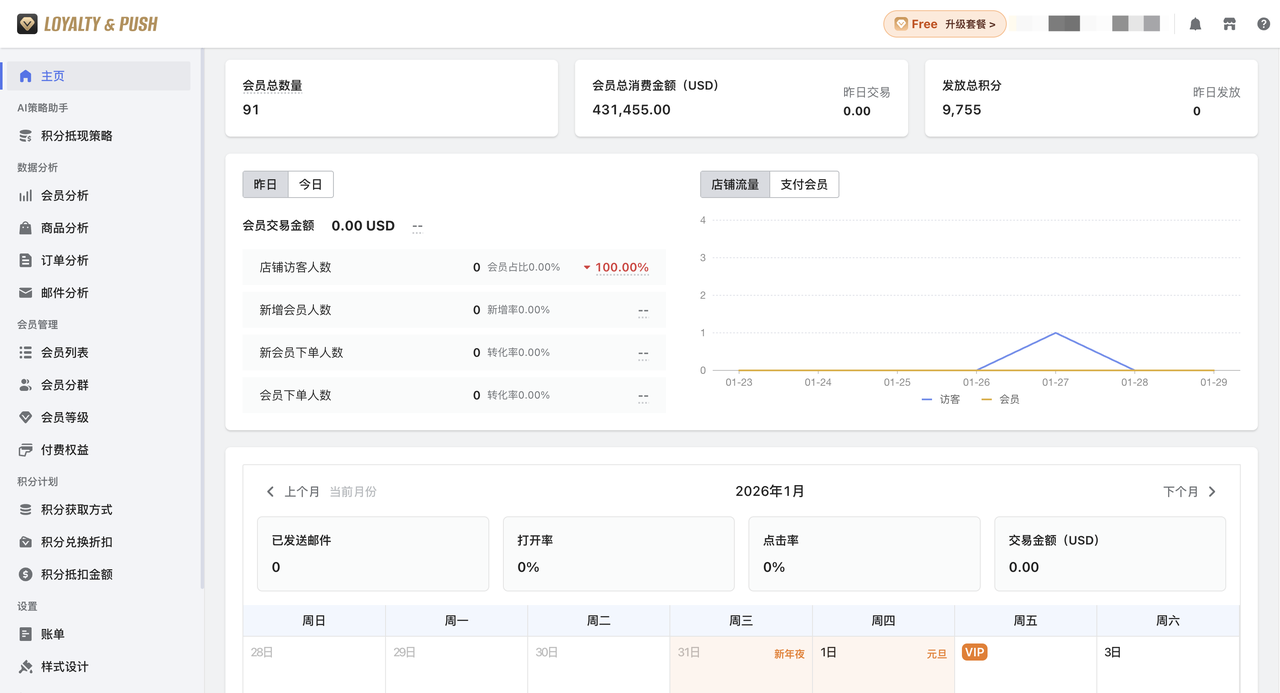This screenshot has height=693, width=1280.
Task: Click the Free 升级套餐 upgrade button
Action: pyautogui.click(x=944, y=22)
